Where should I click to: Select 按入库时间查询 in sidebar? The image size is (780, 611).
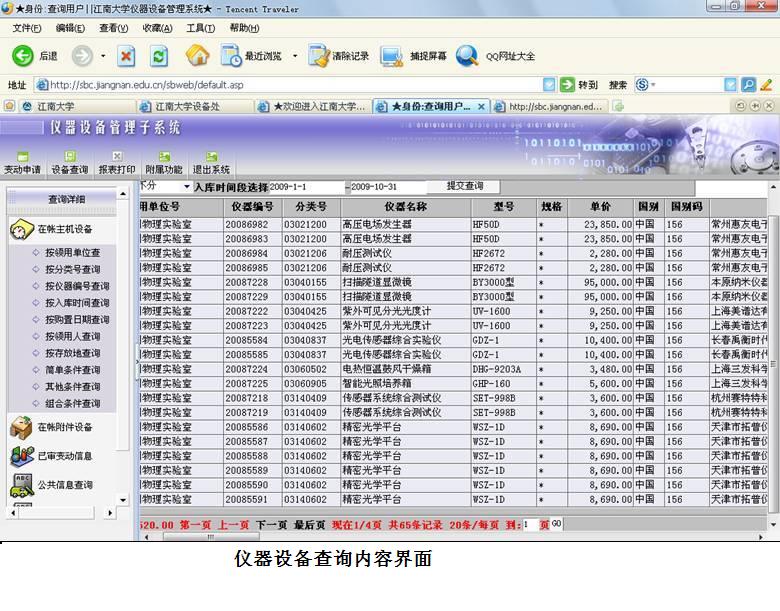click(77, 303)
